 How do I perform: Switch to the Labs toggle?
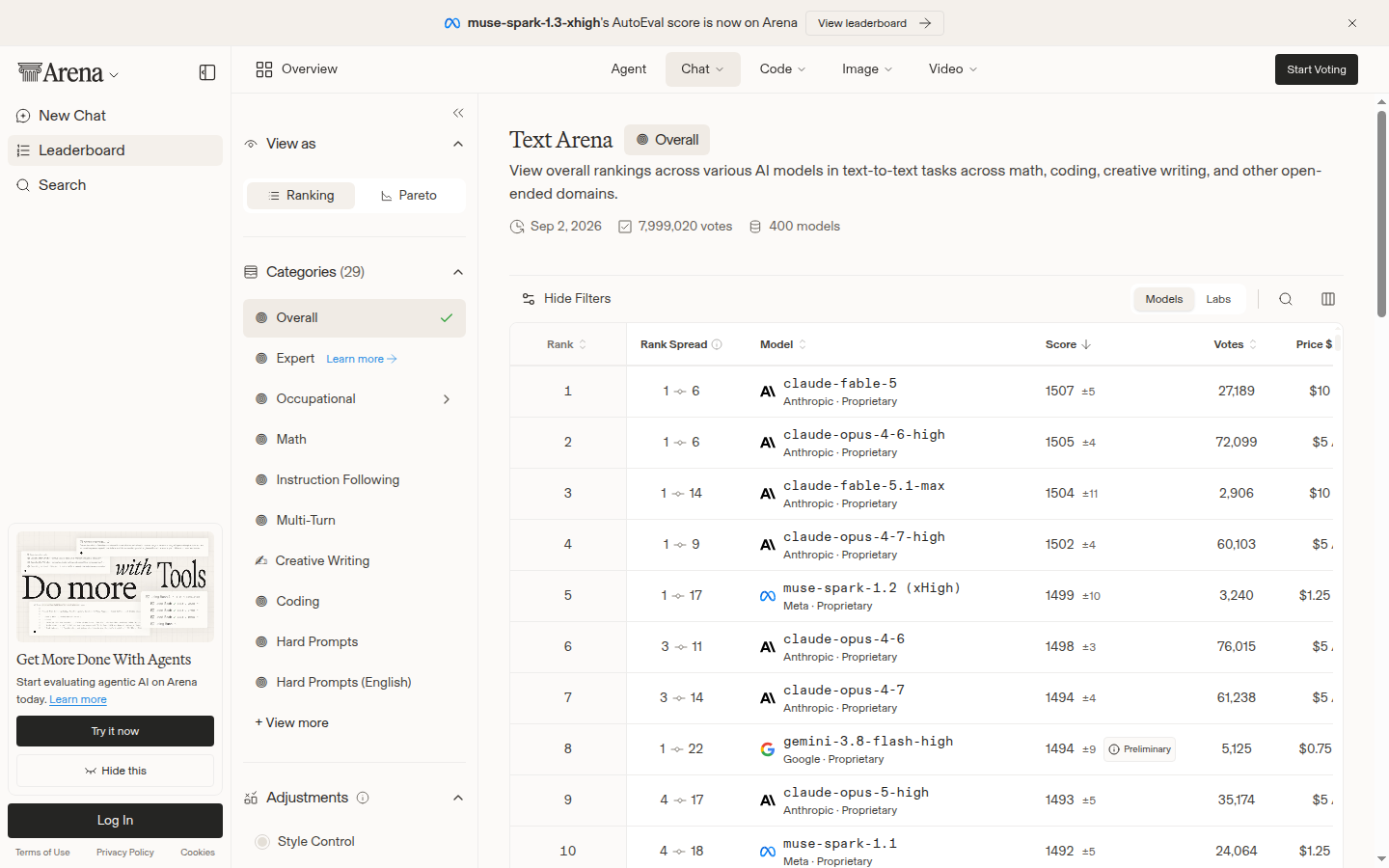click(1218, 299)
